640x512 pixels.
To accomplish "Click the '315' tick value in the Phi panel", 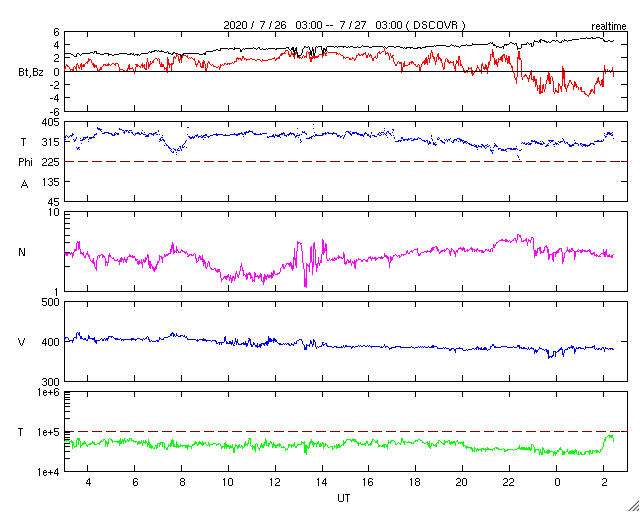I will [x=51, y=142].
